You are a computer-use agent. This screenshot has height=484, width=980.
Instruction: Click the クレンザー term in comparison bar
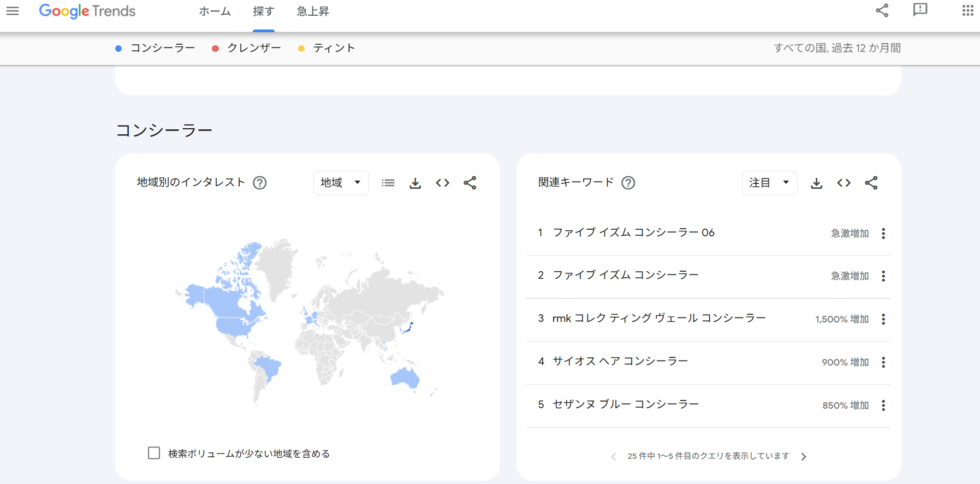pos(254,48)
